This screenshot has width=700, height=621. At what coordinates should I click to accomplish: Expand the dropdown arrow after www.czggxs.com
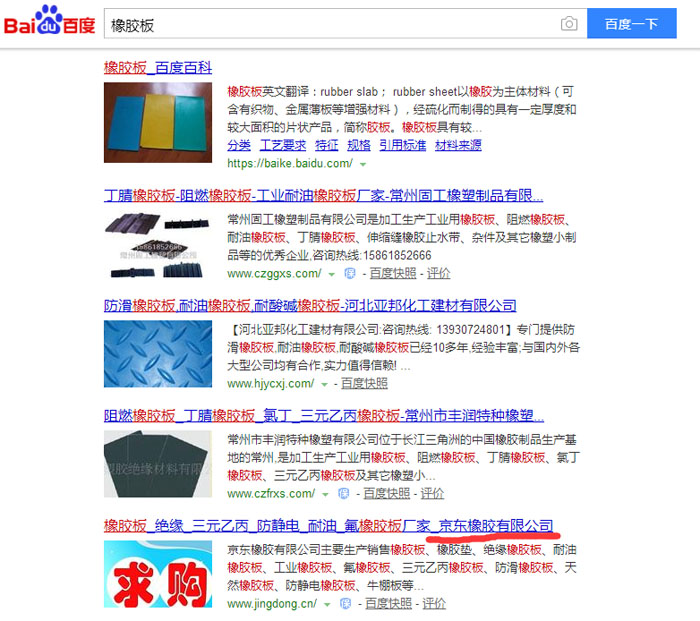coord(331,274)
